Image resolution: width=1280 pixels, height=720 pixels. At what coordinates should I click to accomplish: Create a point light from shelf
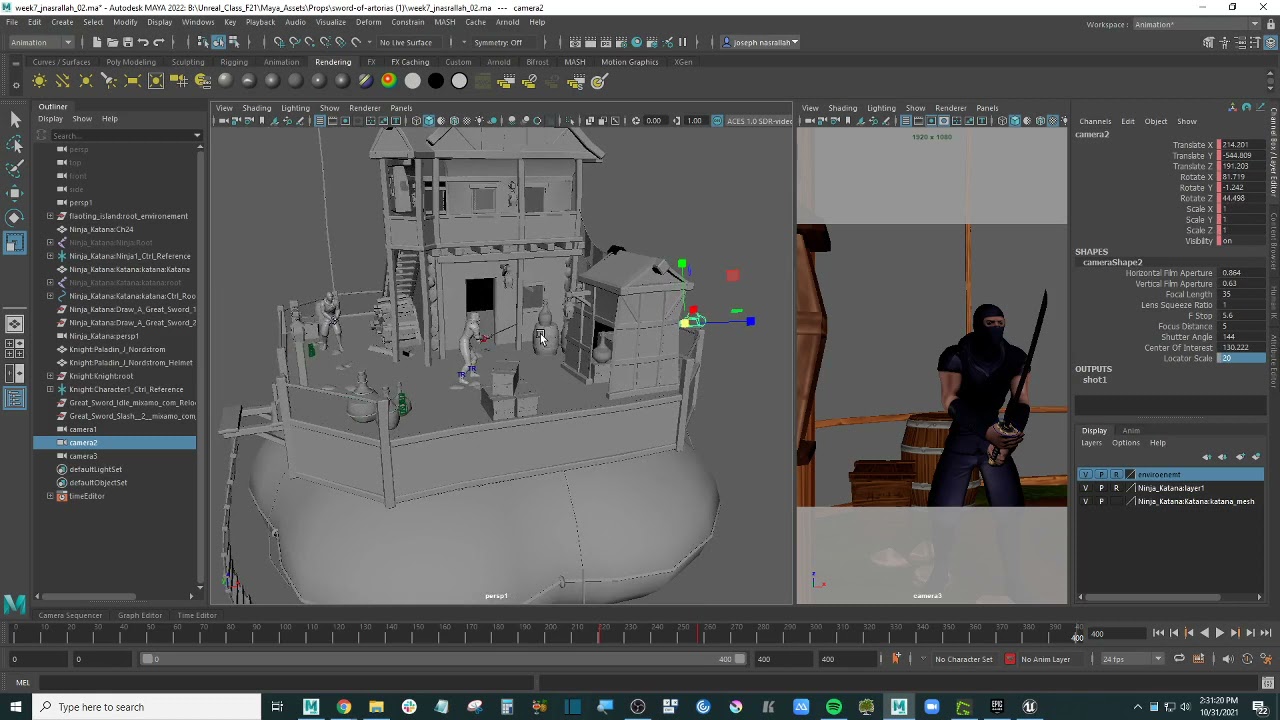86,81
